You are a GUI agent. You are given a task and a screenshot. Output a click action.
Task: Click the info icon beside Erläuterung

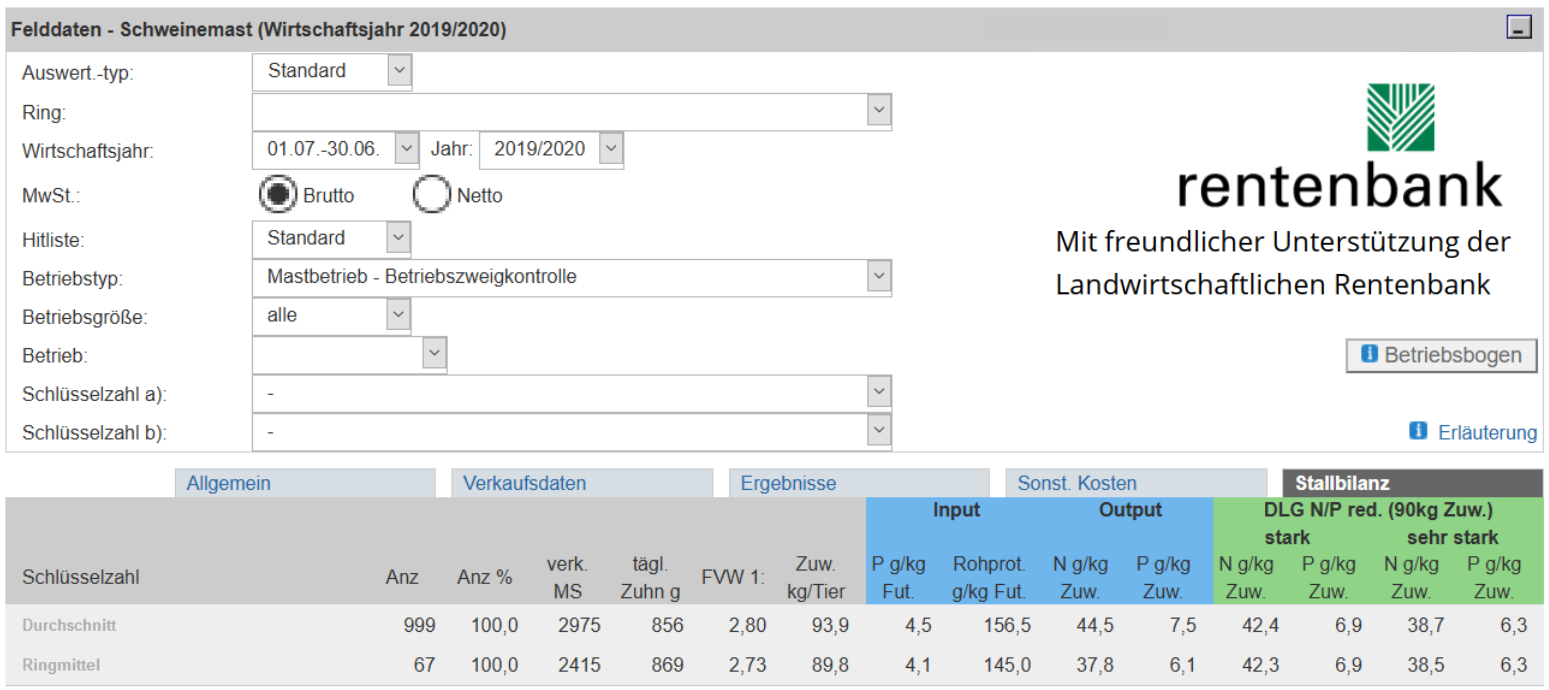click(1417, 431)
